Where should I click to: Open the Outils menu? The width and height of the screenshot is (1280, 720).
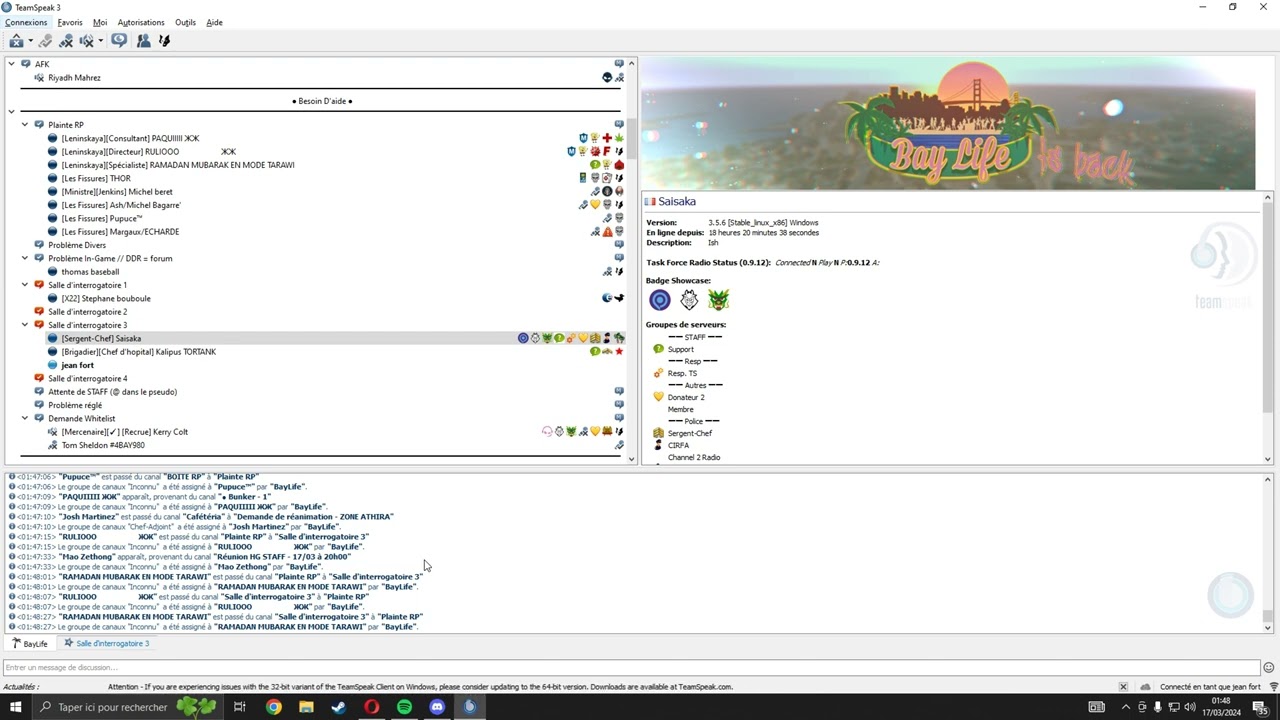point(185,22)
